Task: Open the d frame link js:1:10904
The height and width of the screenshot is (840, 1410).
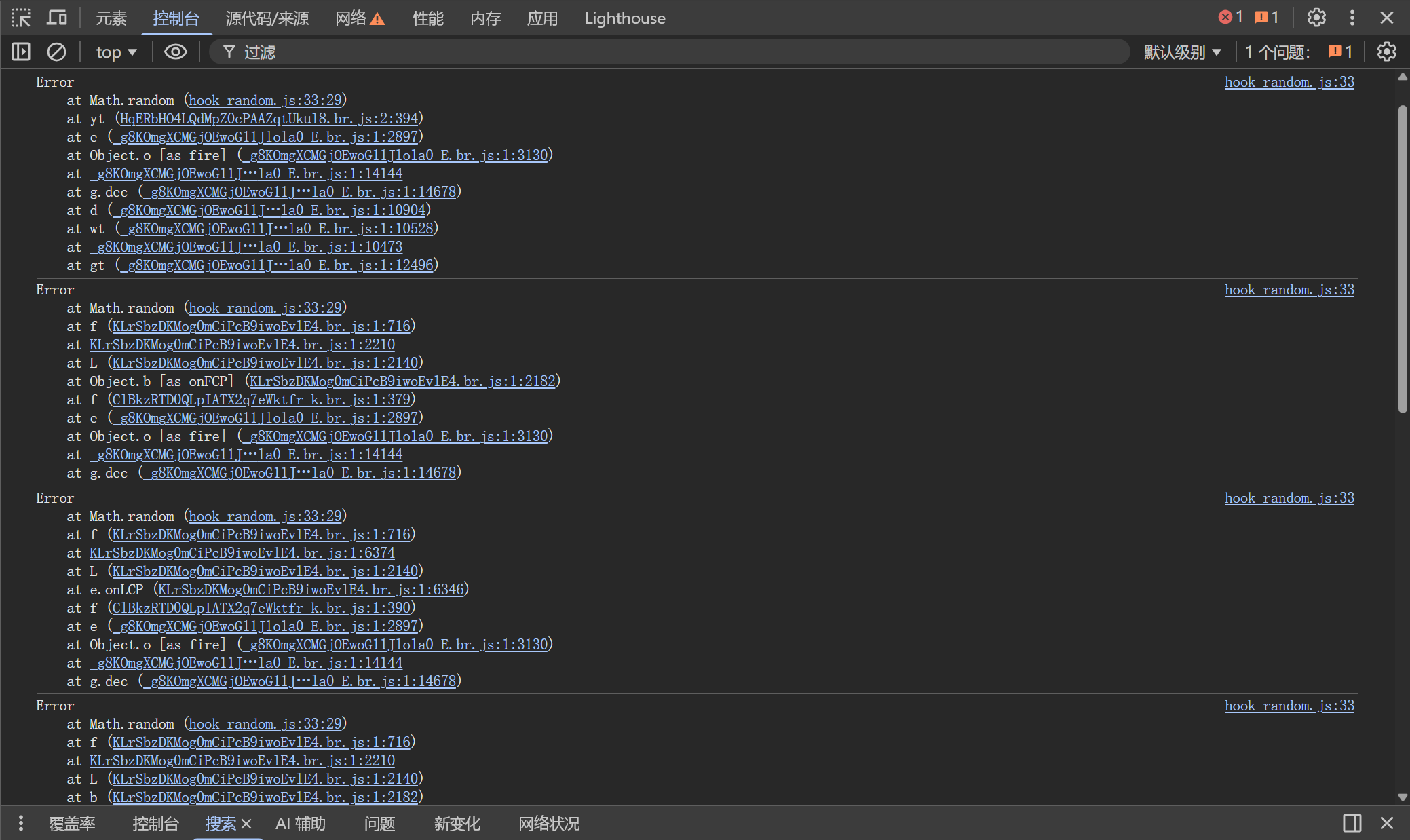Action: click(269, 210)
